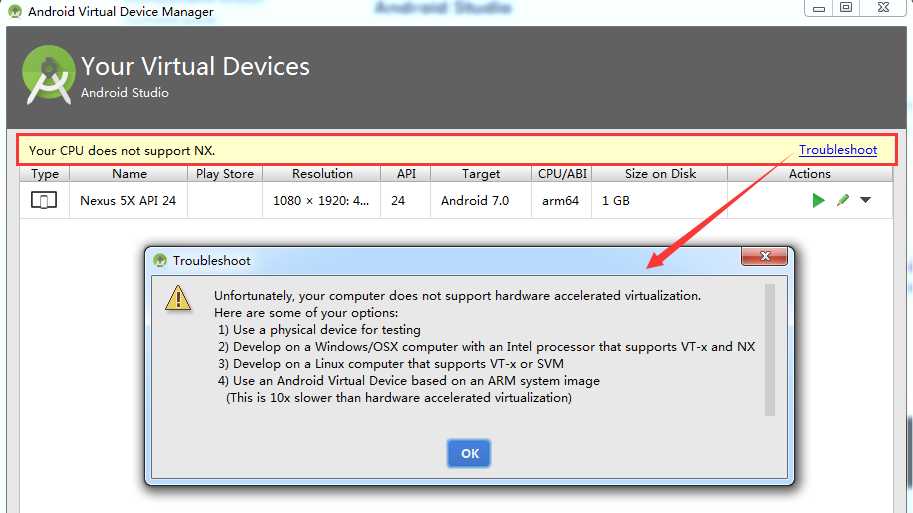Launch the Nexus 5X API 24 emulator
913x513 pixels.
[x=818, y=200]
